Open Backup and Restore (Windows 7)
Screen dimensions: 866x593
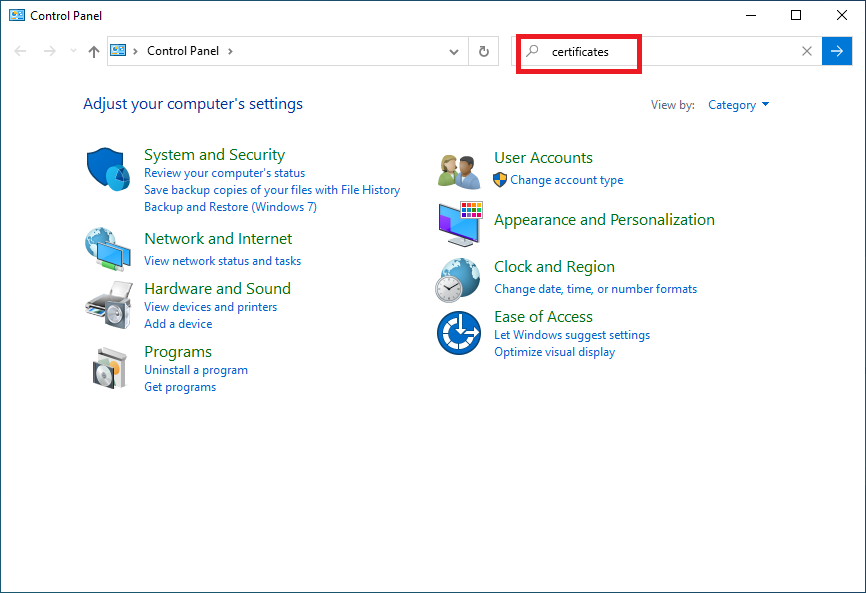coord(230,207)
